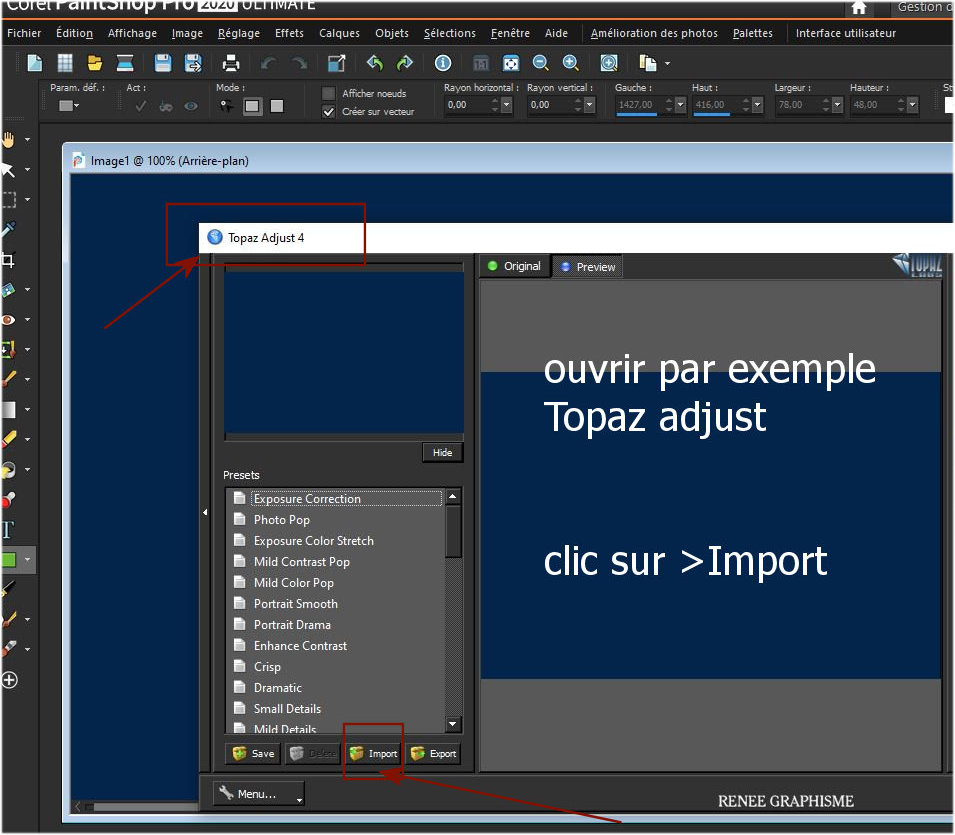Click the Fit to window icon
The image size is (955, 835).
point(510,63)
